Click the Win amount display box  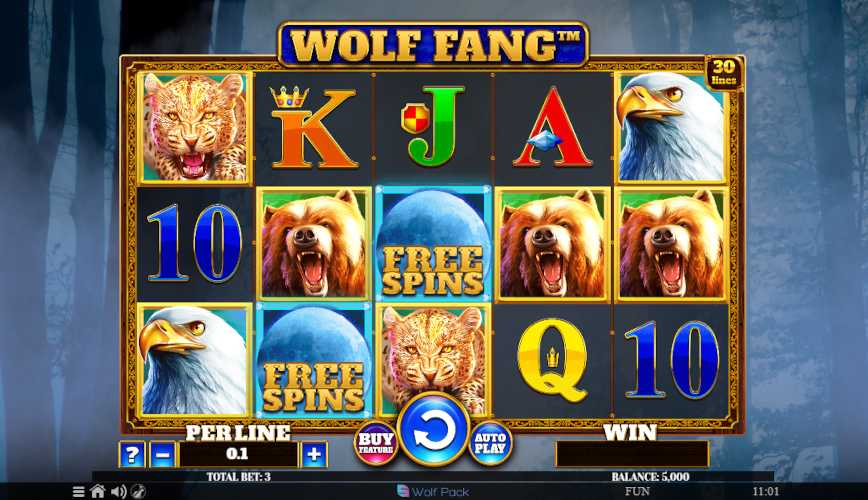(632, 453)
